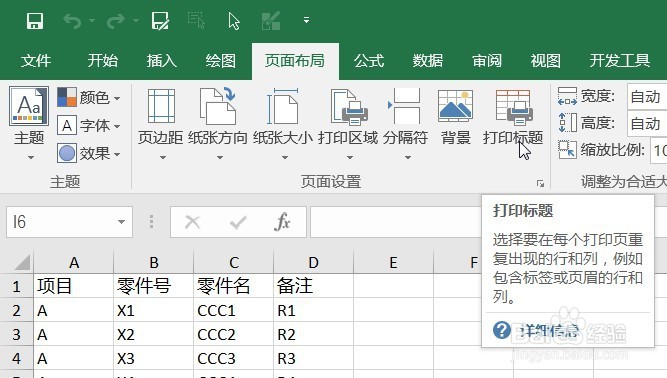
Task: Click the 分隔符 breaks icon
Action: (x=405, y=106)
